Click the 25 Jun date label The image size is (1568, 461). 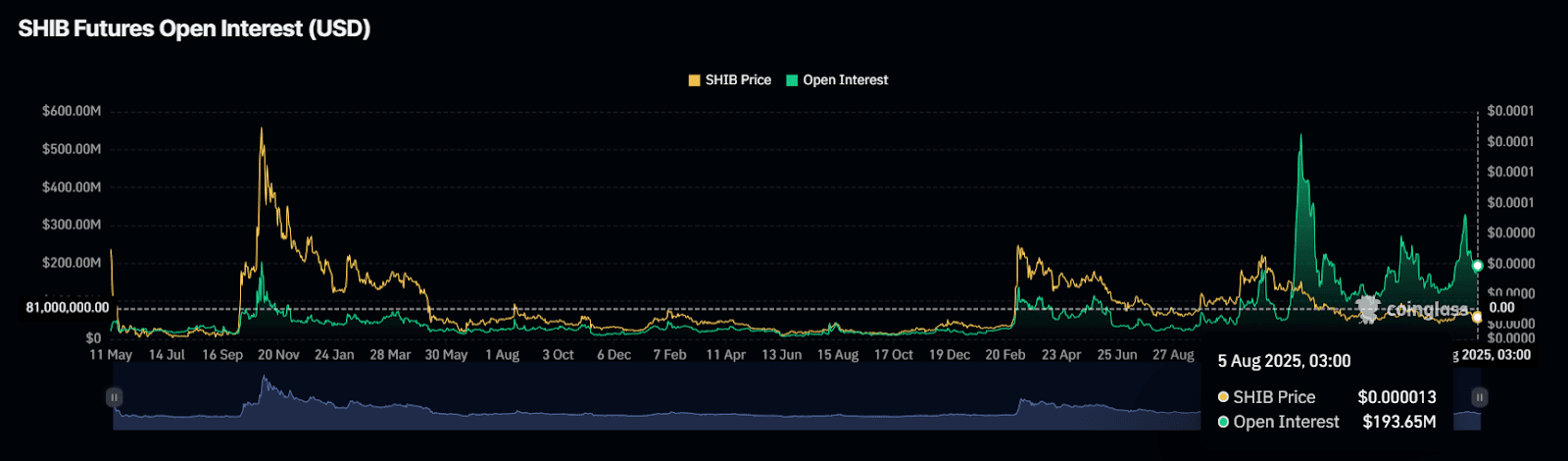(x=1117, y=355)
